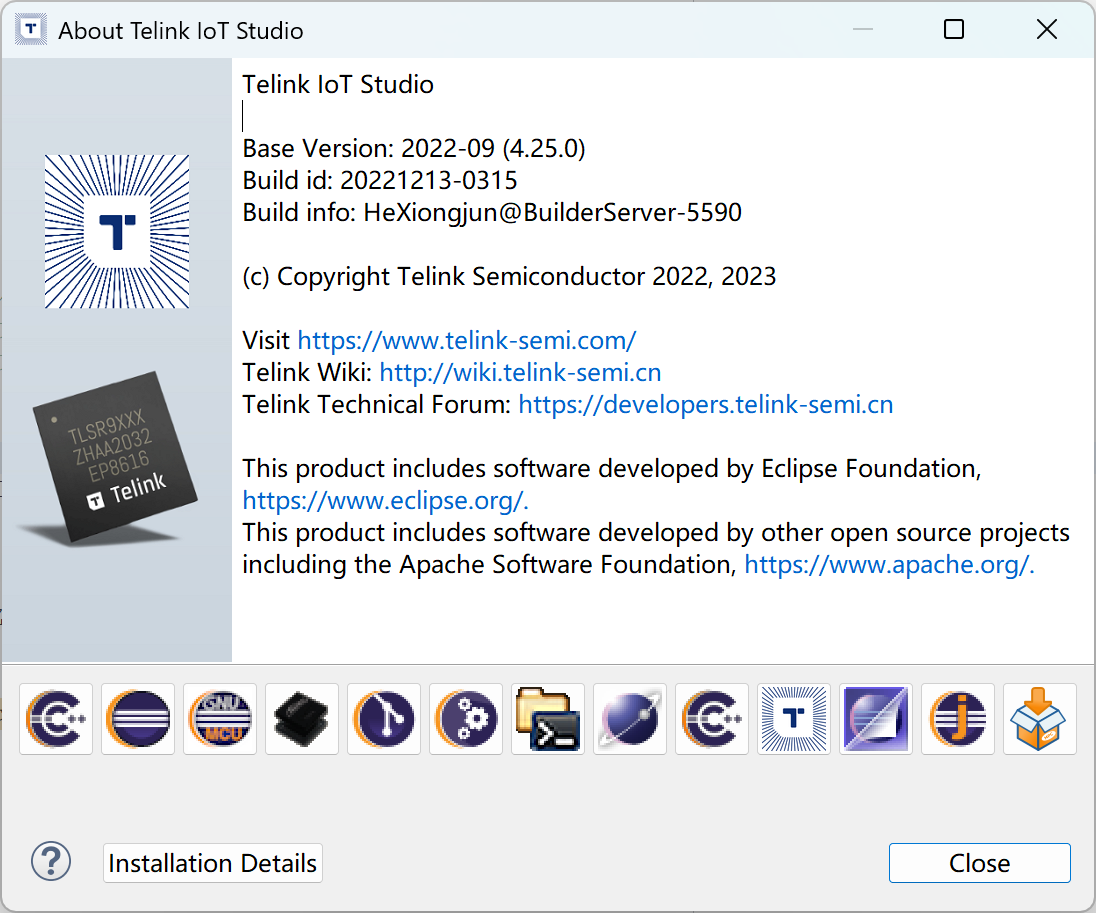Image resolution: width=1096 pixels, height=913 pixels.
Task: Select the Telink starburst feature icon in the icon row
Action: (794, 719)
